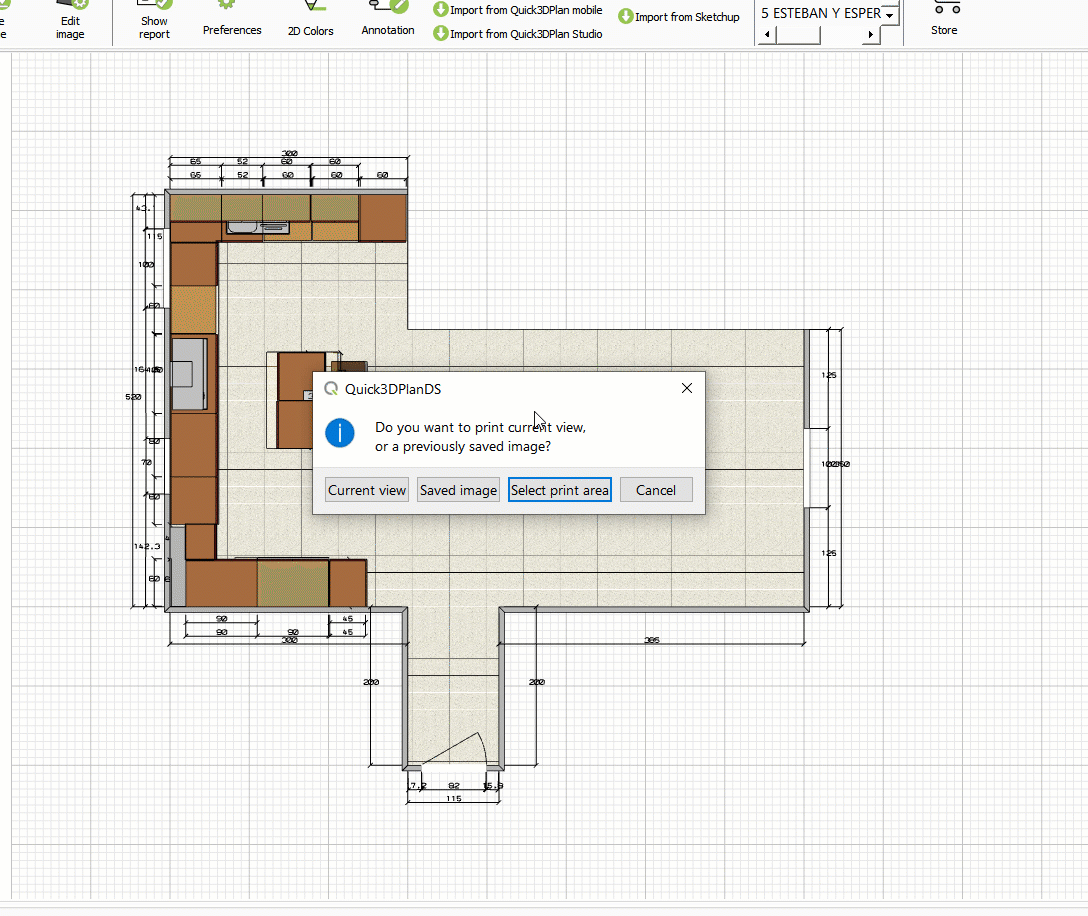Choose the Saved image button

tap(458, 490)
